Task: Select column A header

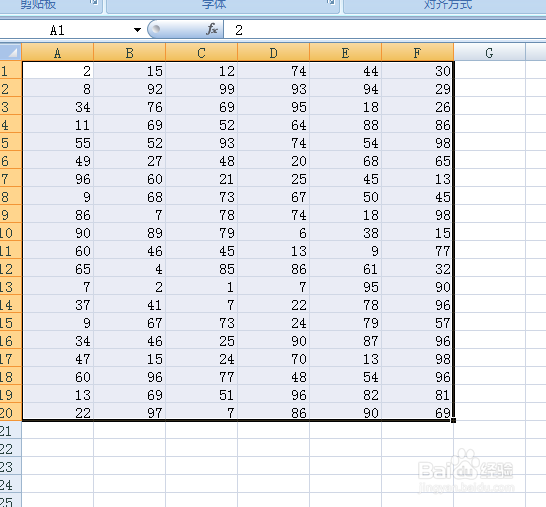Action: pyautogui.click(x=58, y=53)
